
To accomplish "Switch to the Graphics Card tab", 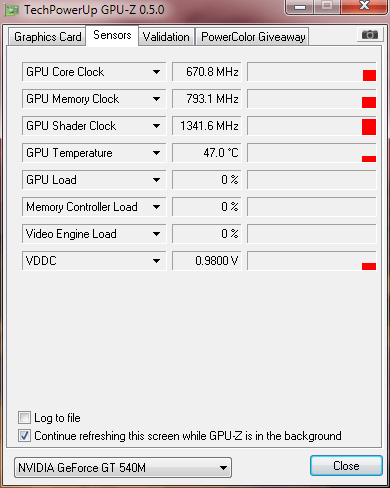I will [47, 37].
